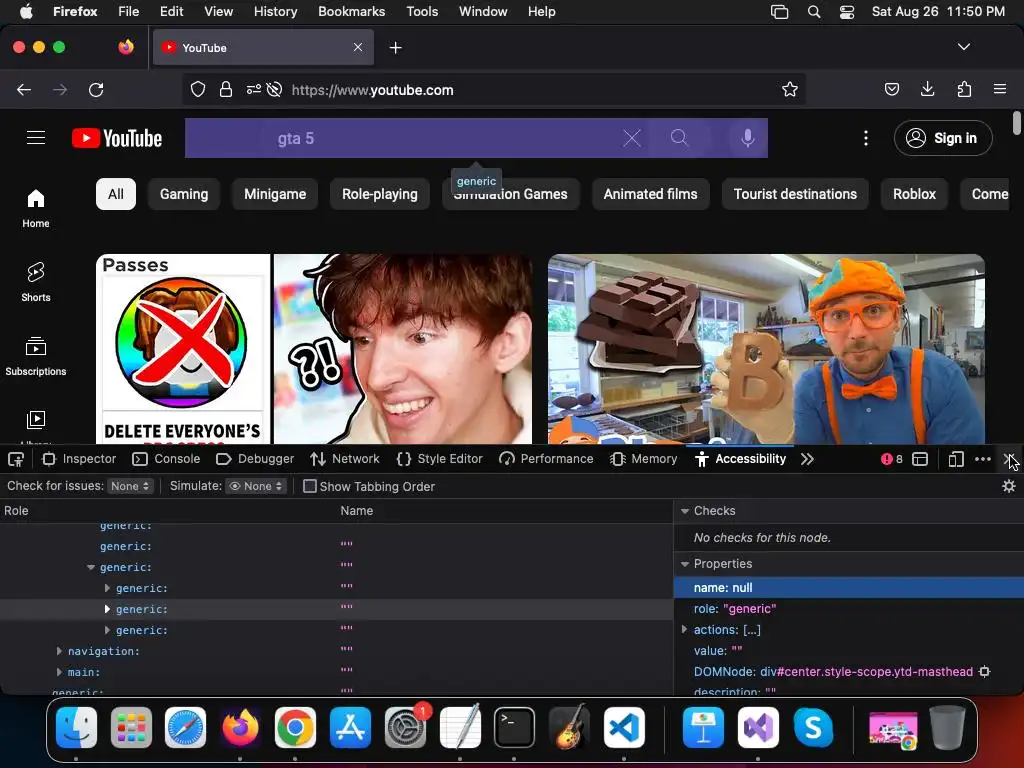This screenshot has height=768, width=1024.
Task: Open the Blippi chocolate video thumbnail
Action: pyautogui.click(x=766, y=349)
